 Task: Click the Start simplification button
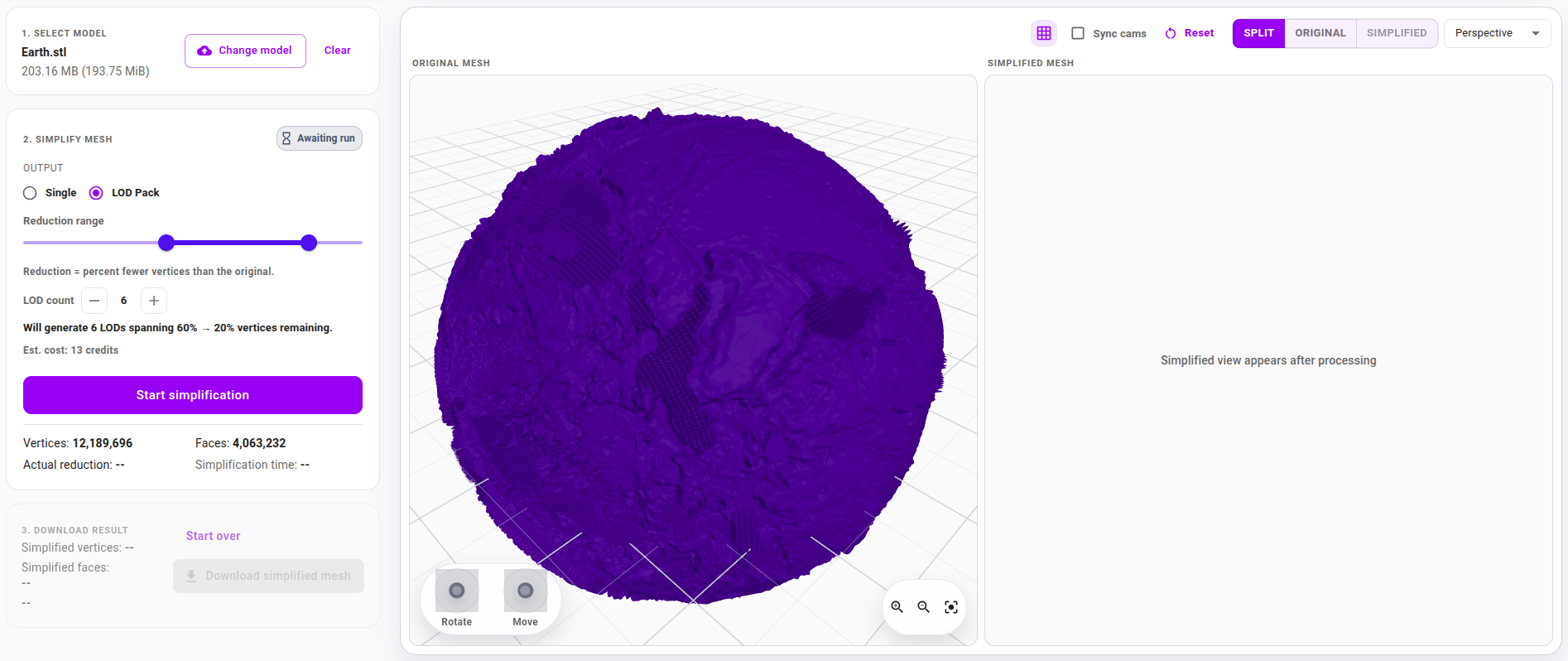[x=193, y=395]
